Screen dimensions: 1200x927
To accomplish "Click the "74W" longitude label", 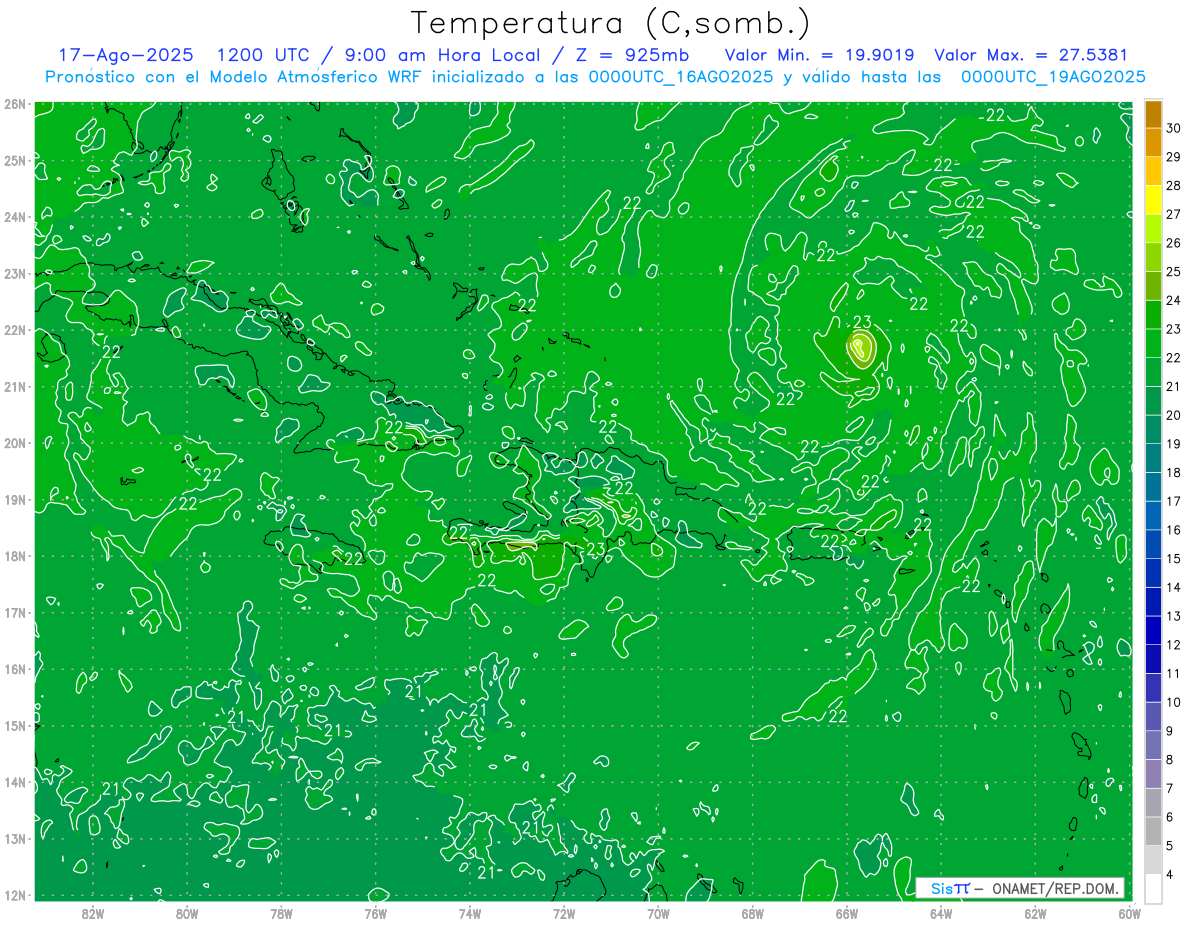I will [x=470, y=913].
